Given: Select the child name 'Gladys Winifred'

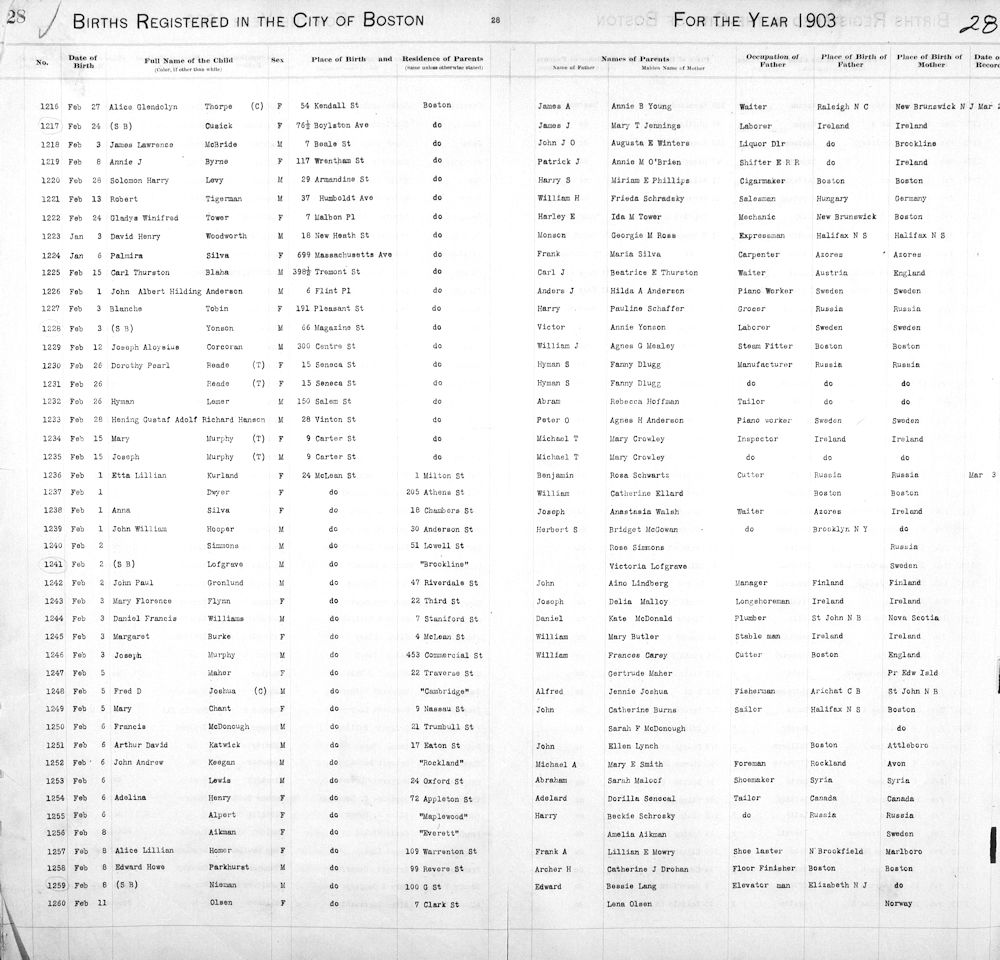Looking at the screenshot, I should click(x=143, y=218).
